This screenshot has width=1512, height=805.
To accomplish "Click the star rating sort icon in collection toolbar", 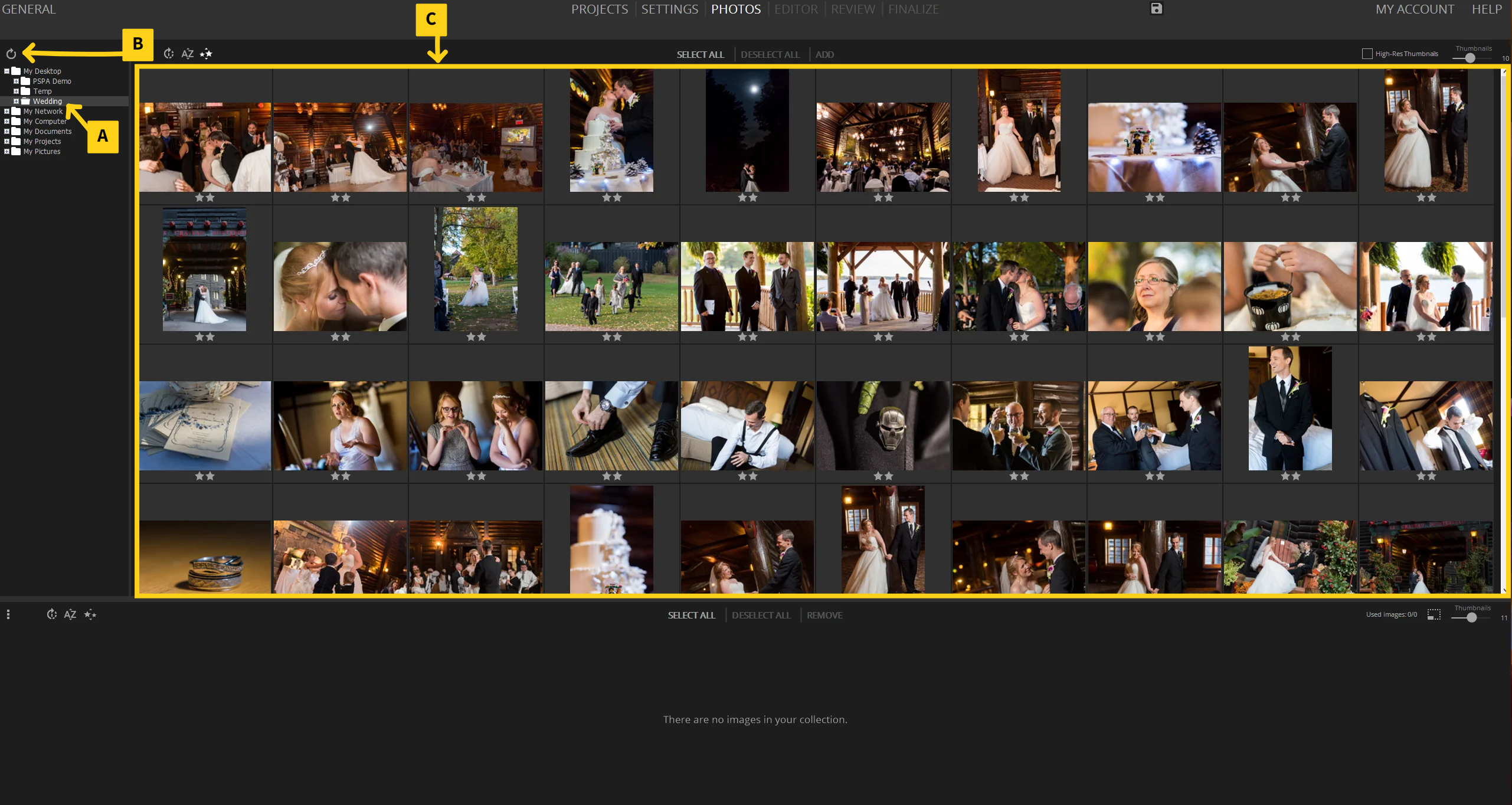I will (90, 614).
